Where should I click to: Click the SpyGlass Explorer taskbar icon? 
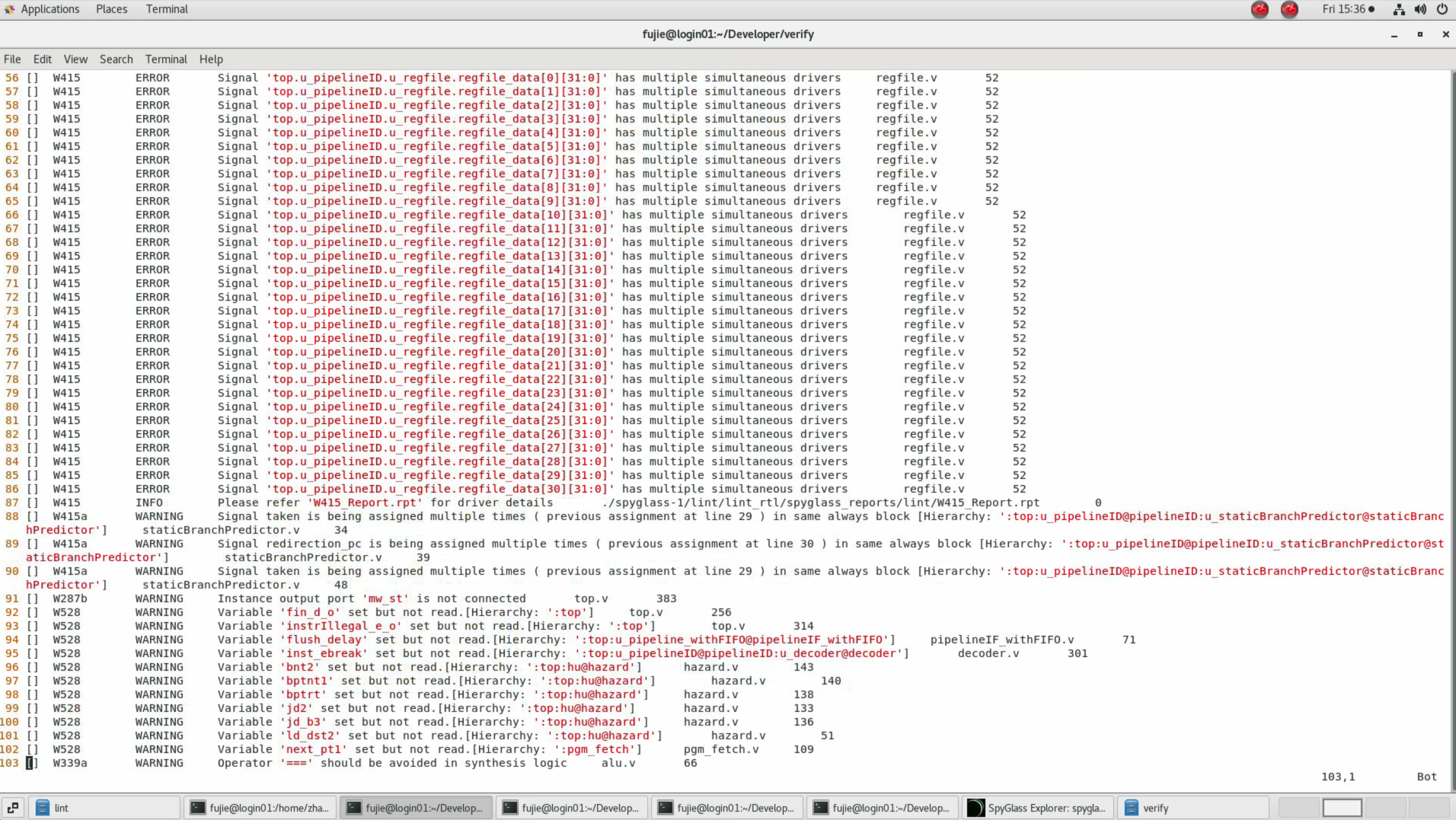pyautogui.click(x=975, y=808)
